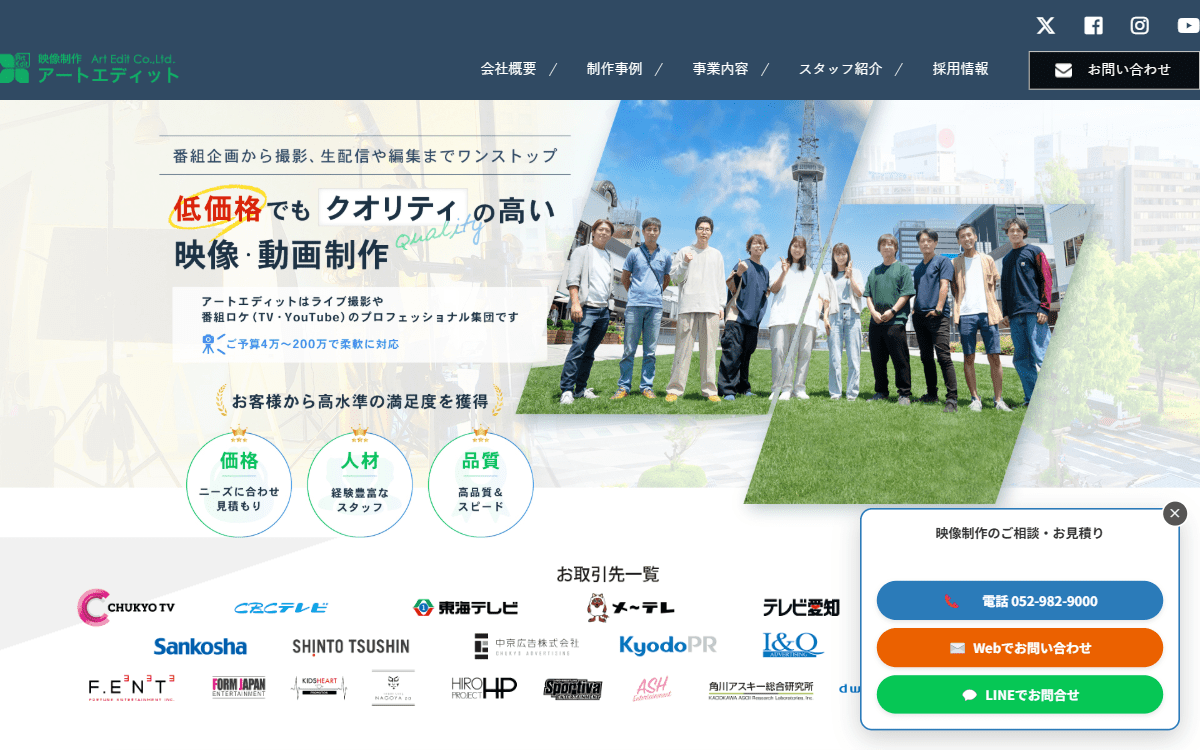The width and height of the screenshot is (1200, 750).
Task: Click the Sankosha logo
Action: pyautogui.click(x=200, y=646)
